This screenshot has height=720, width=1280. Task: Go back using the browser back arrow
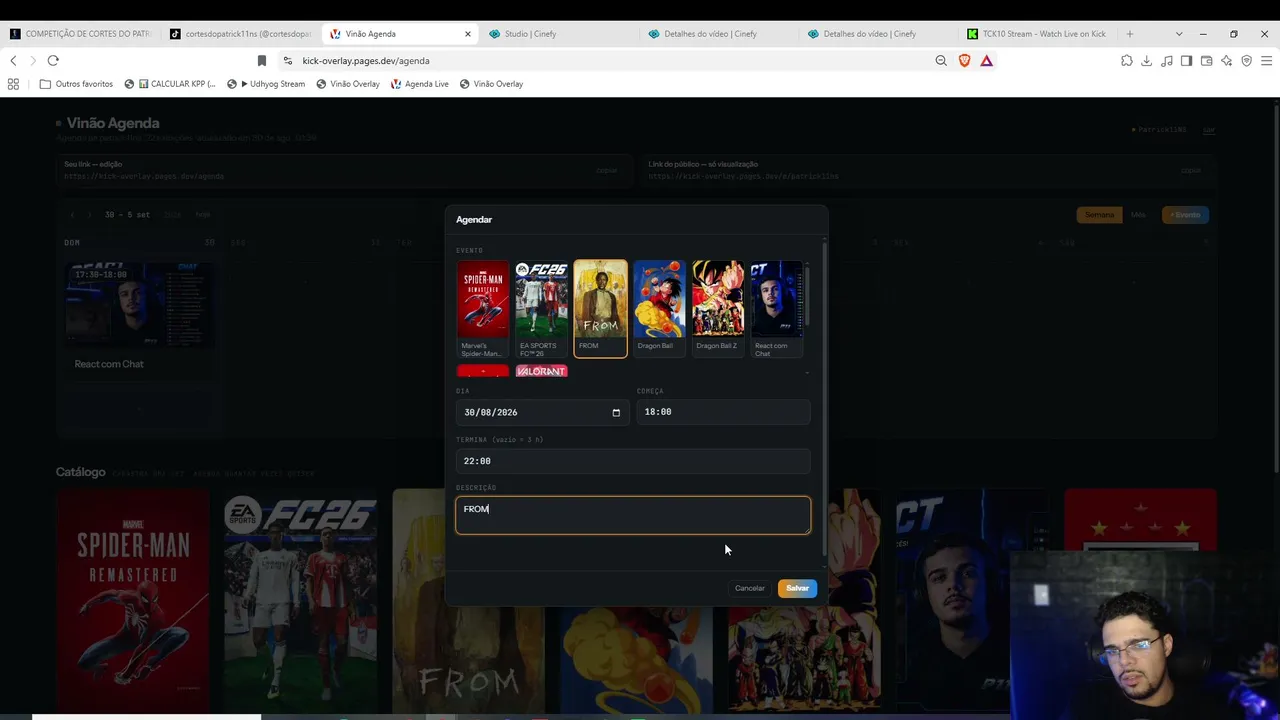[13, 61]
